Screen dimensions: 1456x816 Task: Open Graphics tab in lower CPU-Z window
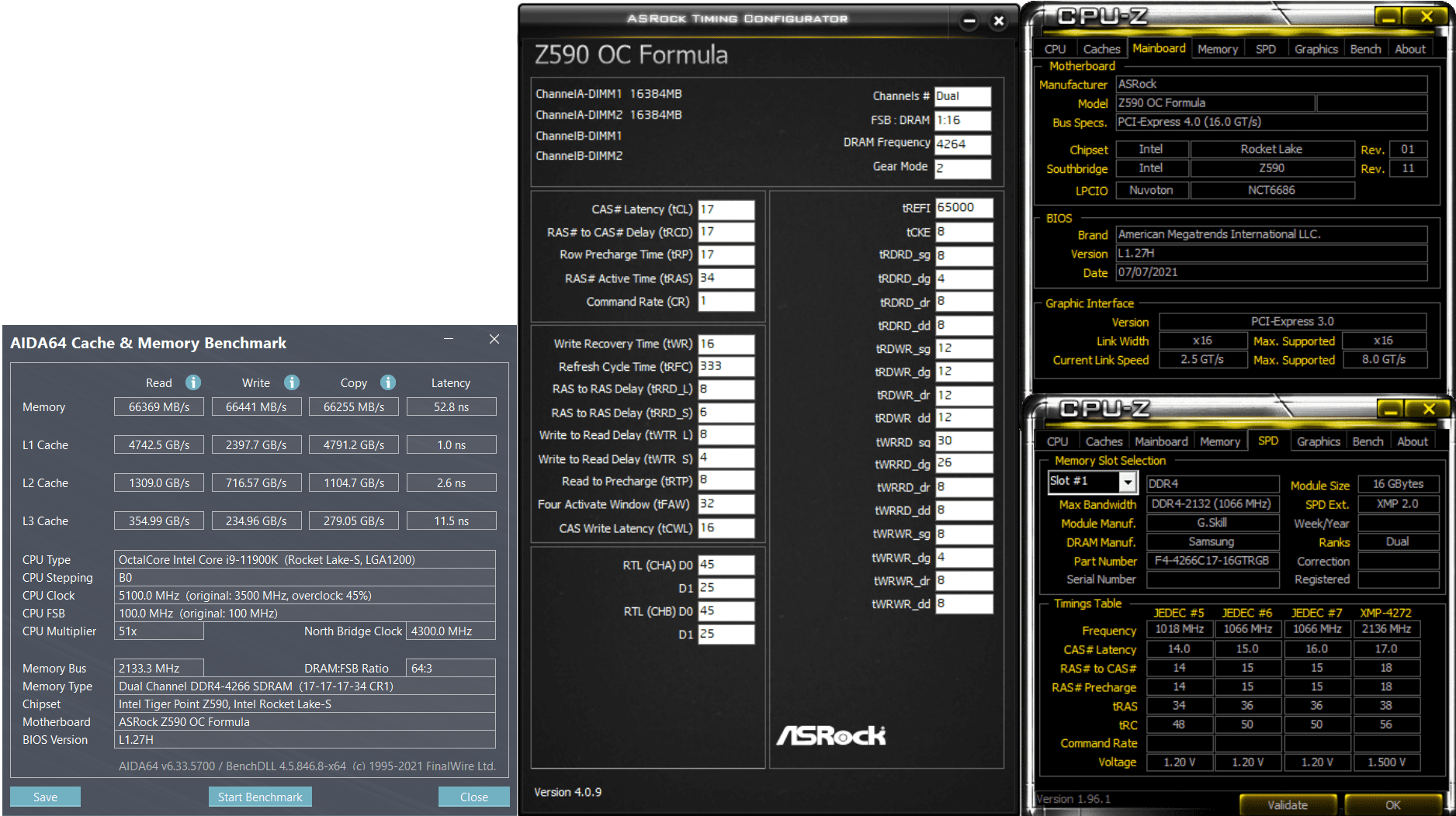1318,441
